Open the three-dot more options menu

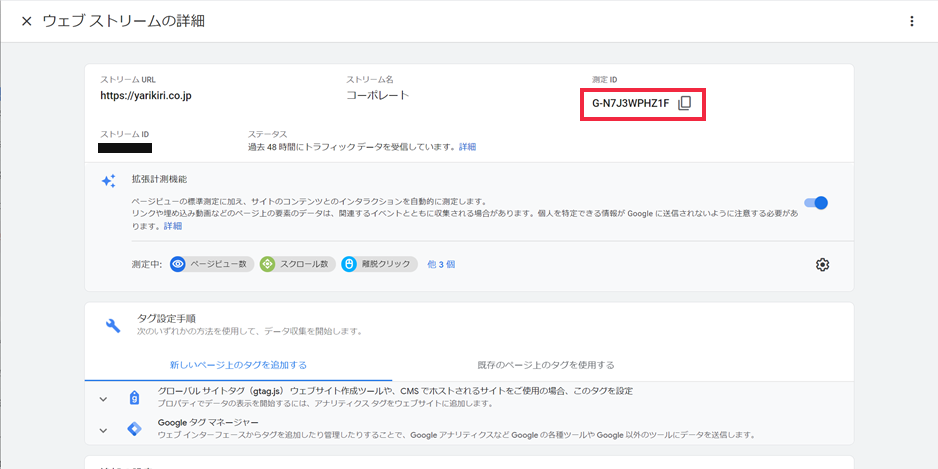[x=911, y=21]
